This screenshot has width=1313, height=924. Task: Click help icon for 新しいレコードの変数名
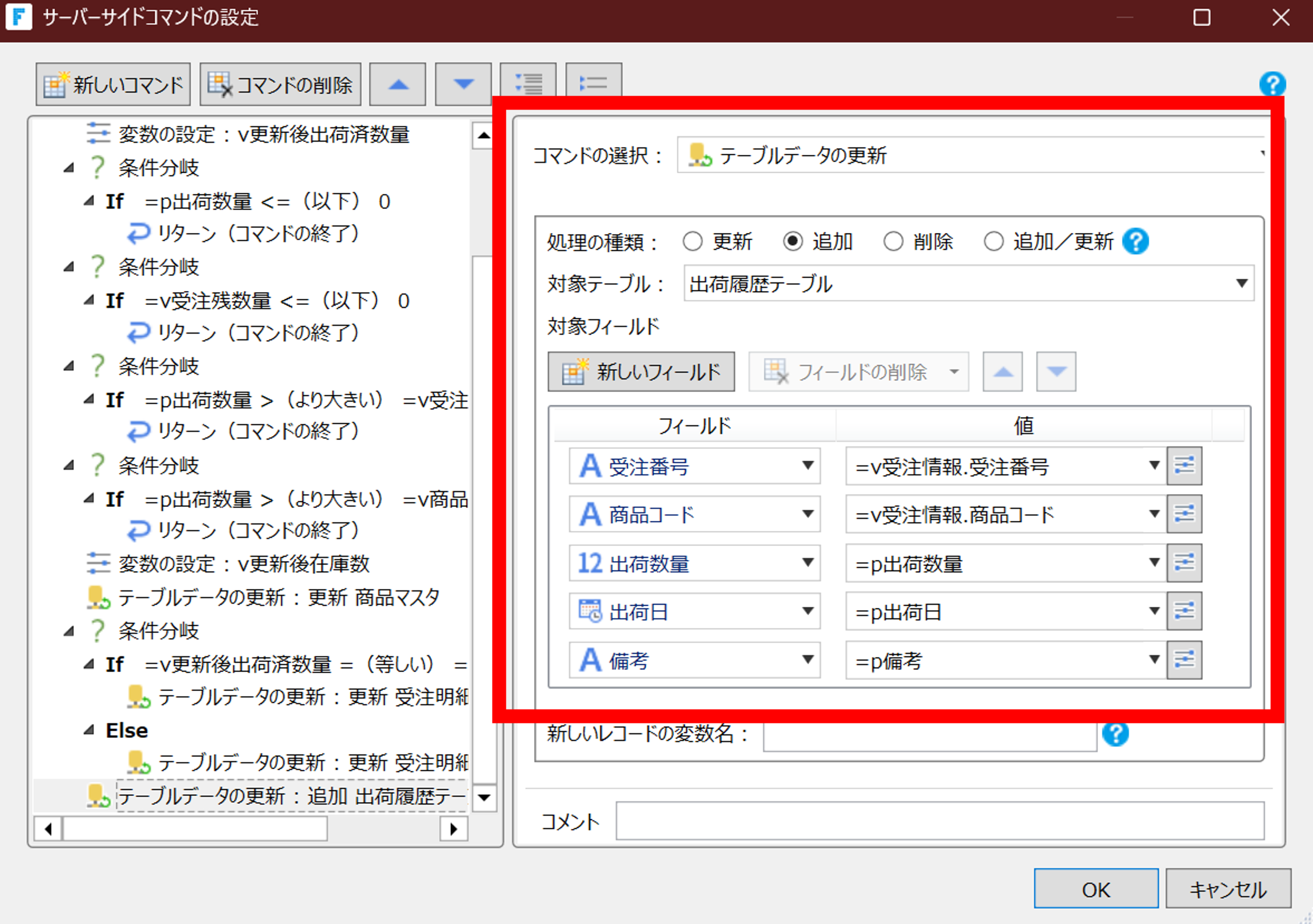pyautogui.click(x=1115, y=733)
